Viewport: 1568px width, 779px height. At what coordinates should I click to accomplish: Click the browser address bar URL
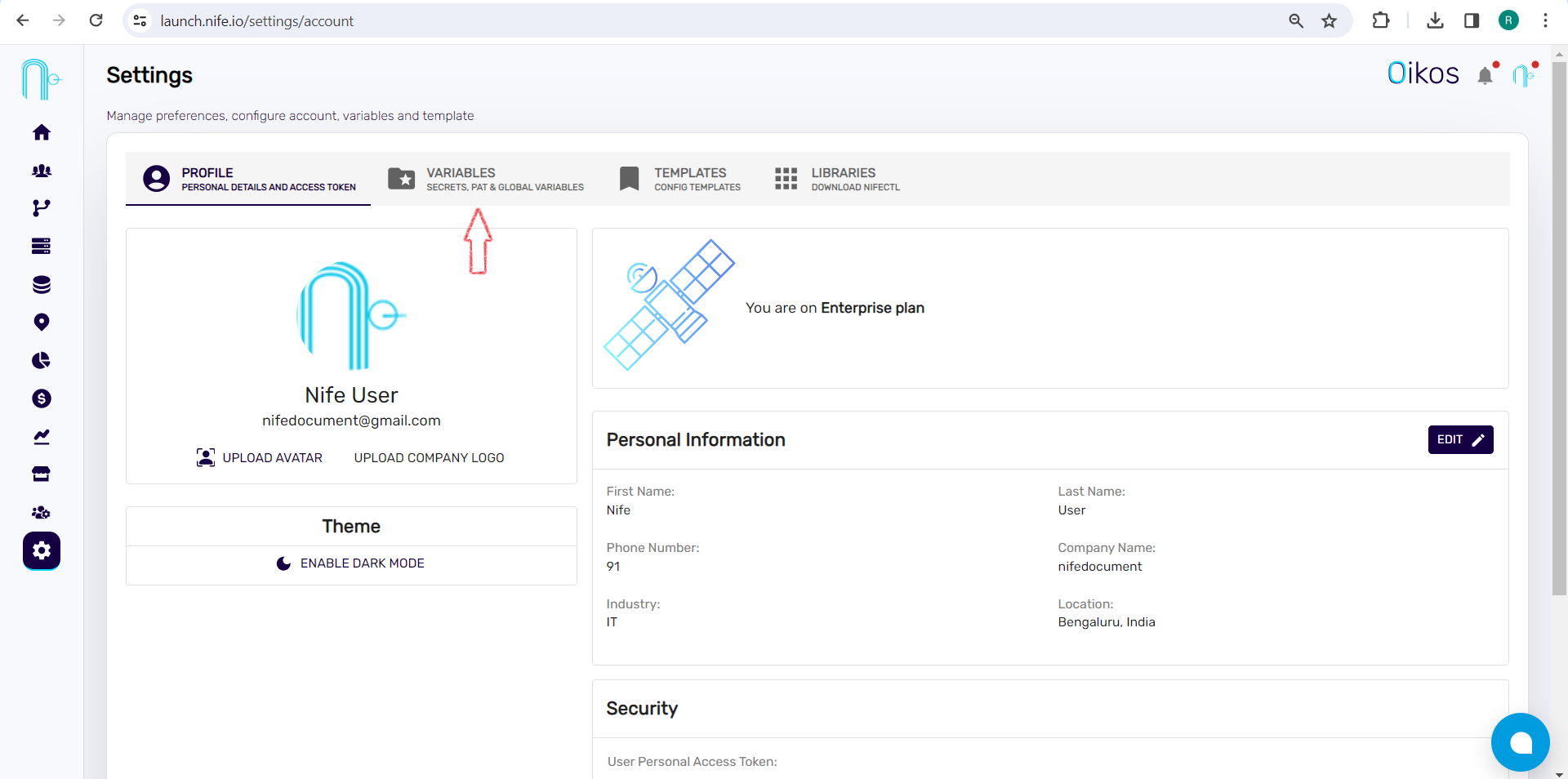tap(258, 21)
